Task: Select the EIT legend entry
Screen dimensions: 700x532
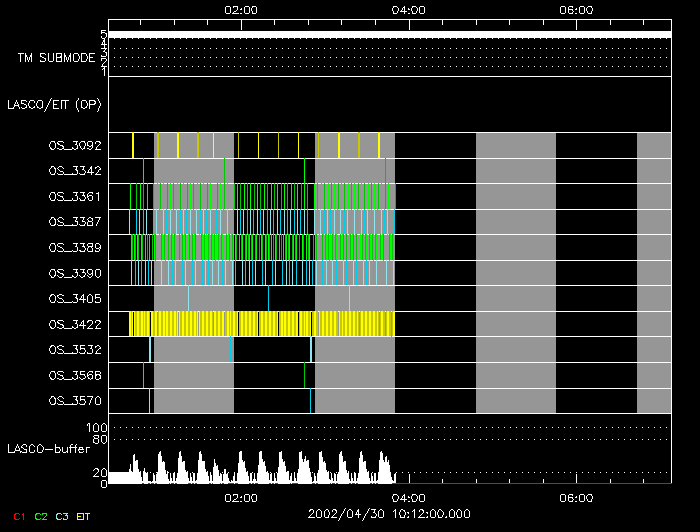Action: point(83,516)
